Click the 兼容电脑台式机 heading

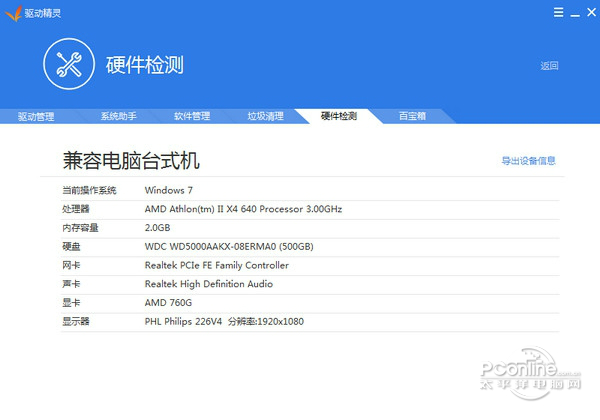[x=131, y=160]
